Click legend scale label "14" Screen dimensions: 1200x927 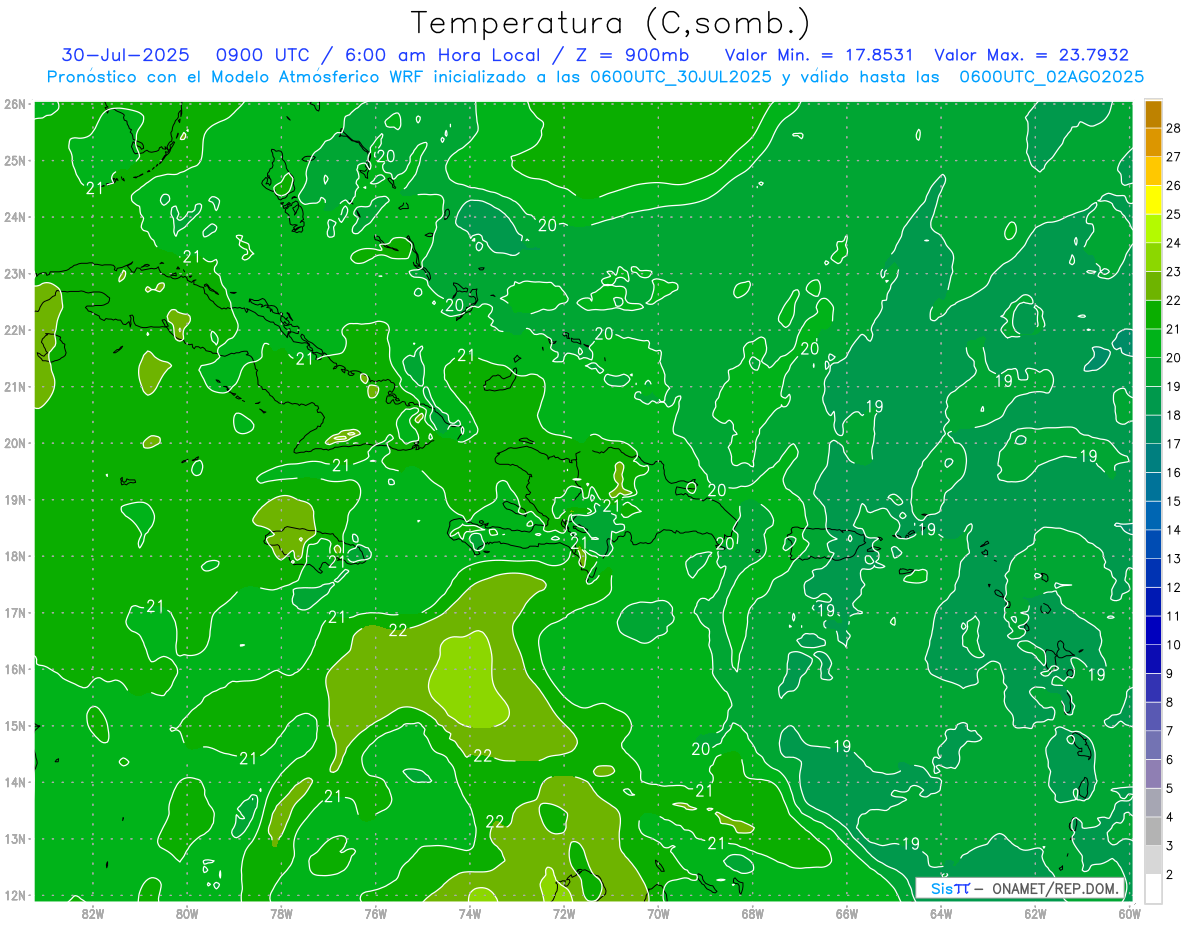[x=1174, y=530]
